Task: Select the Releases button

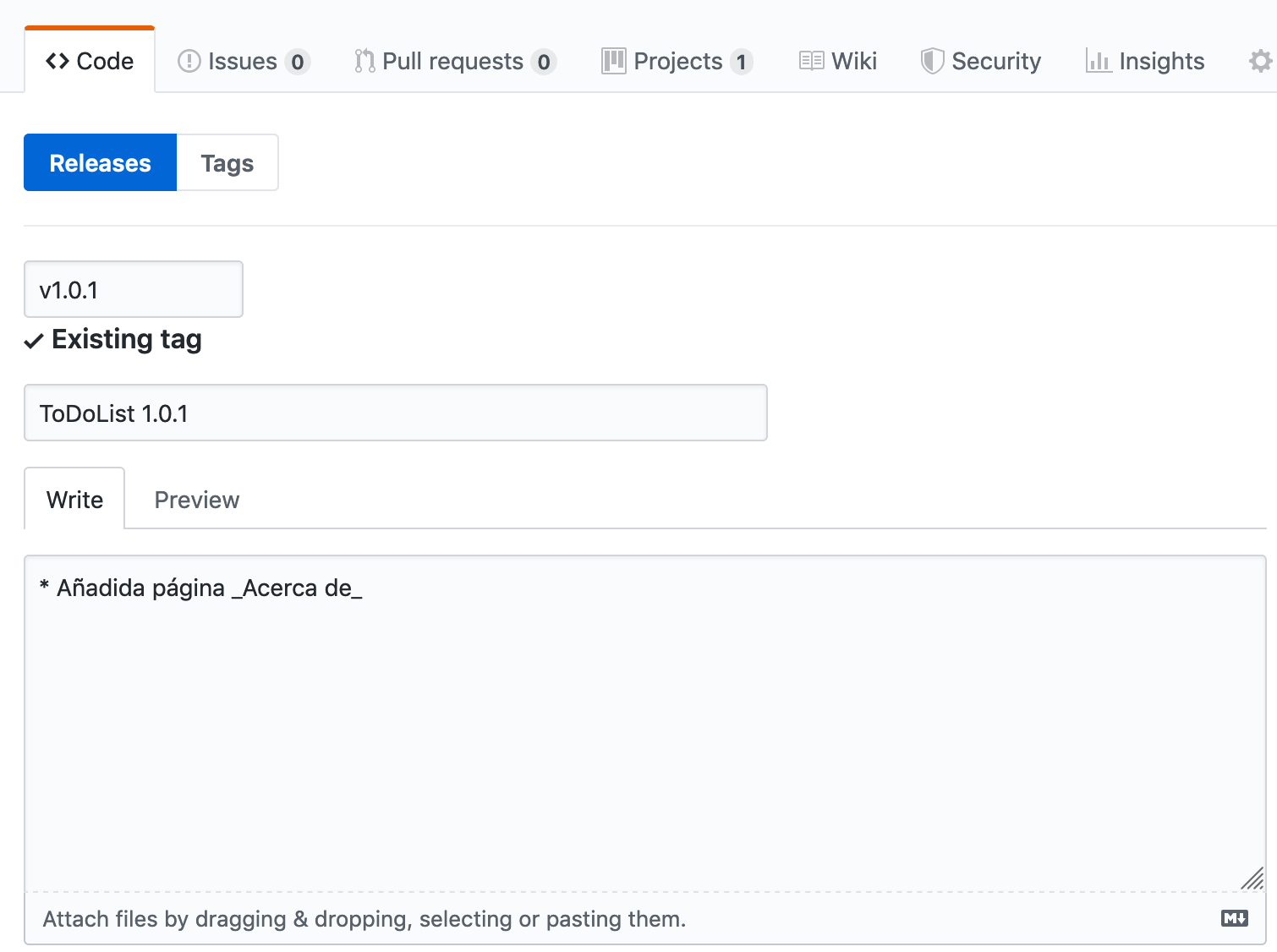Action: (100, 162)
